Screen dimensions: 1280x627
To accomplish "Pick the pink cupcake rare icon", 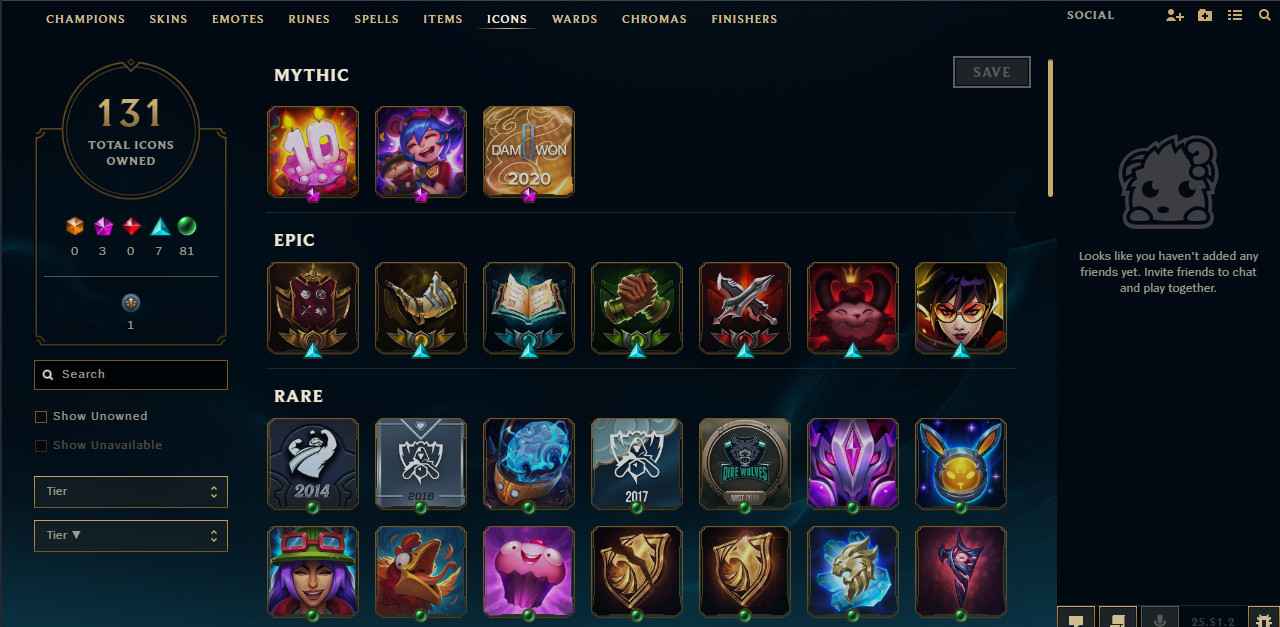I will point(529,572).
